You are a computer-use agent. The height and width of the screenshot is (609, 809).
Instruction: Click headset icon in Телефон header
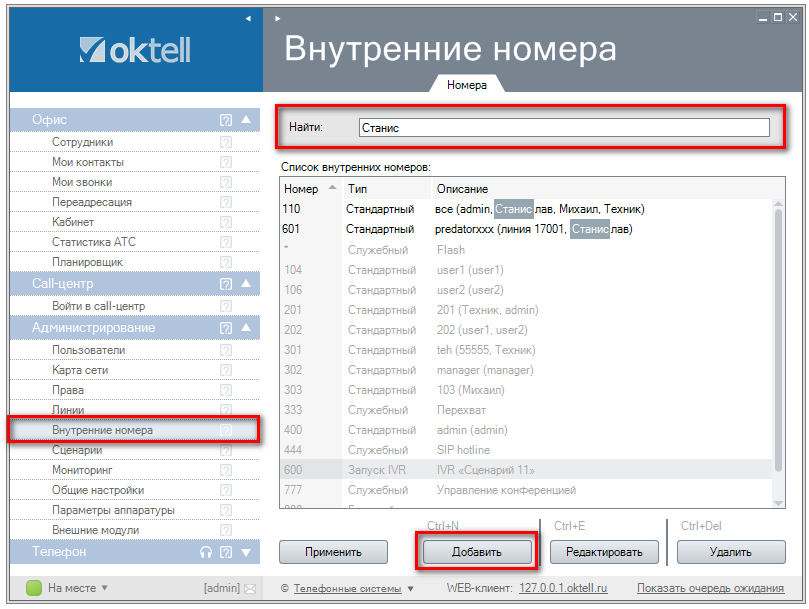(206, 552)
